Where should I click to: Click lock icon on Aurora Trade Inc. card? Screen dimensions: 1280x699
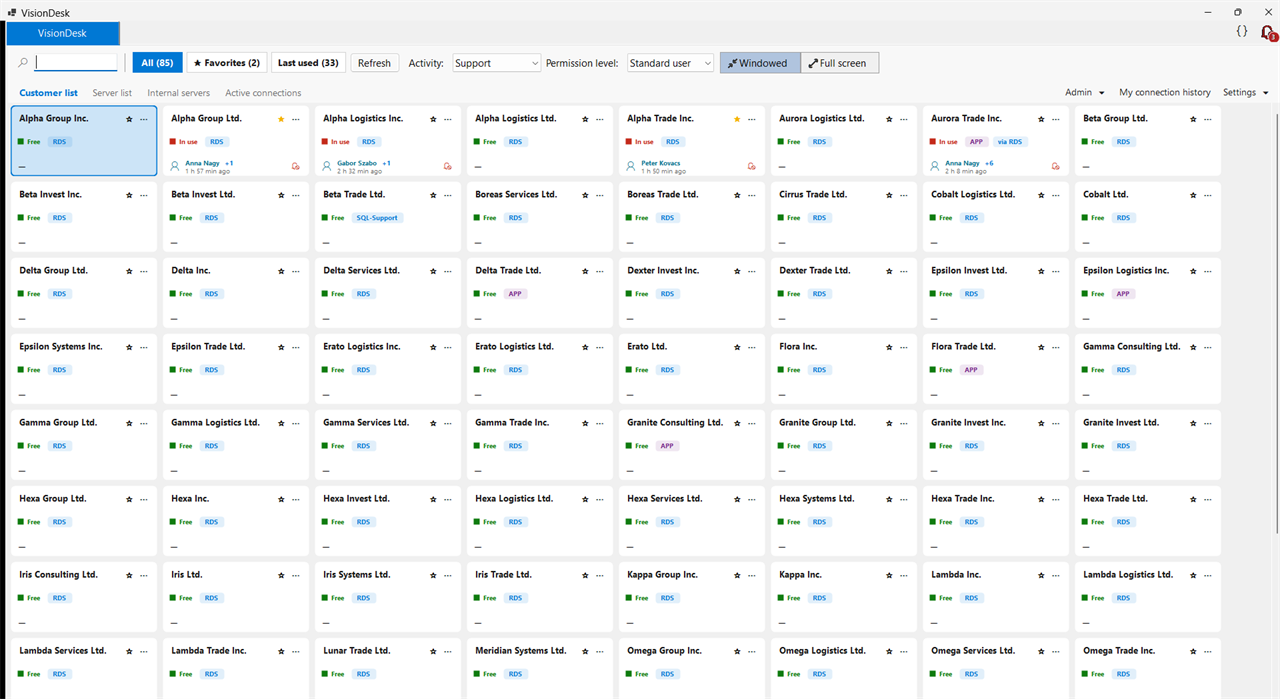click(1056, 166)
